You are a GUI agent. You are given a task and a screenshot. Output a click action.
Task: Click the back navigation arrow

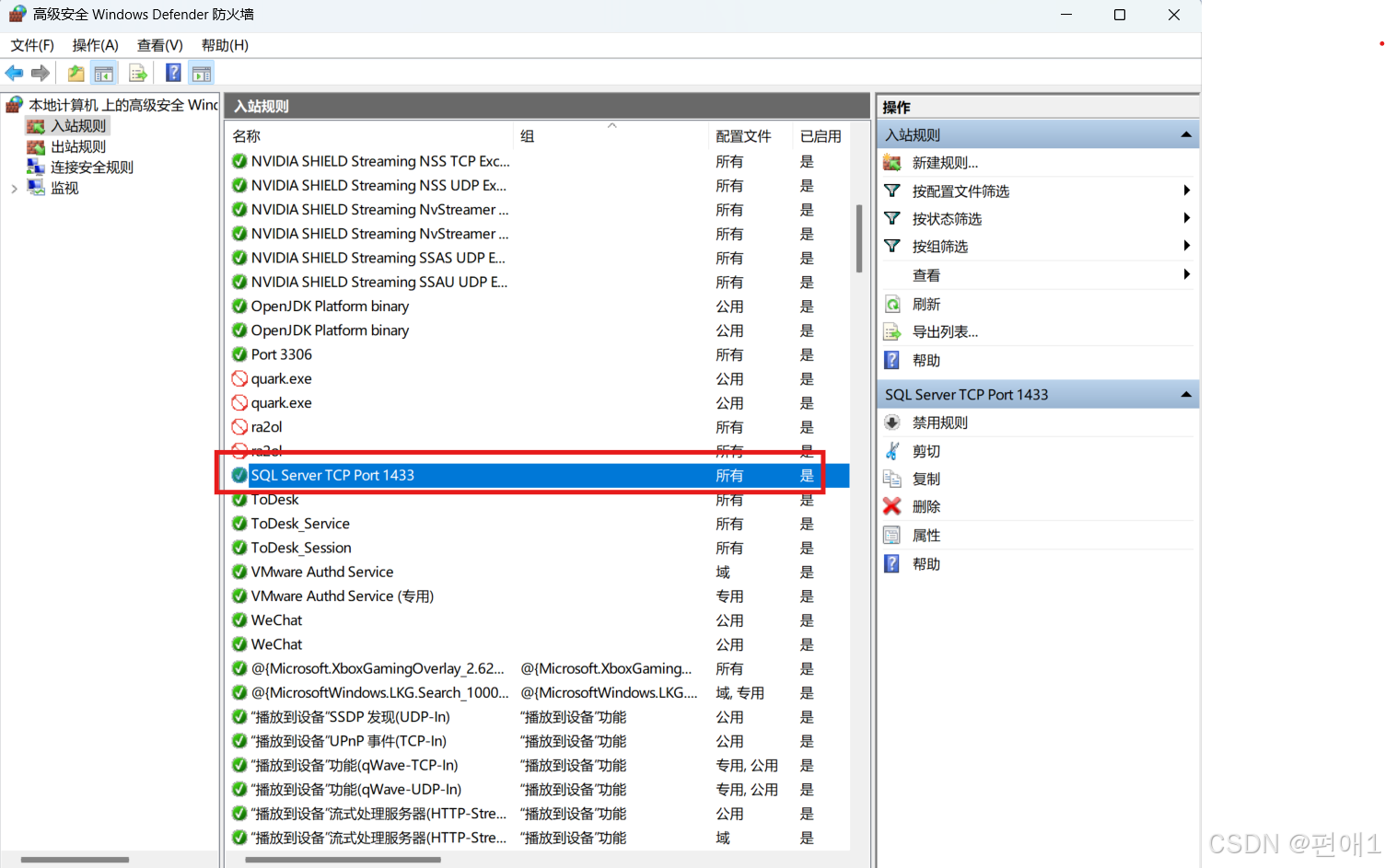[14, 73]
